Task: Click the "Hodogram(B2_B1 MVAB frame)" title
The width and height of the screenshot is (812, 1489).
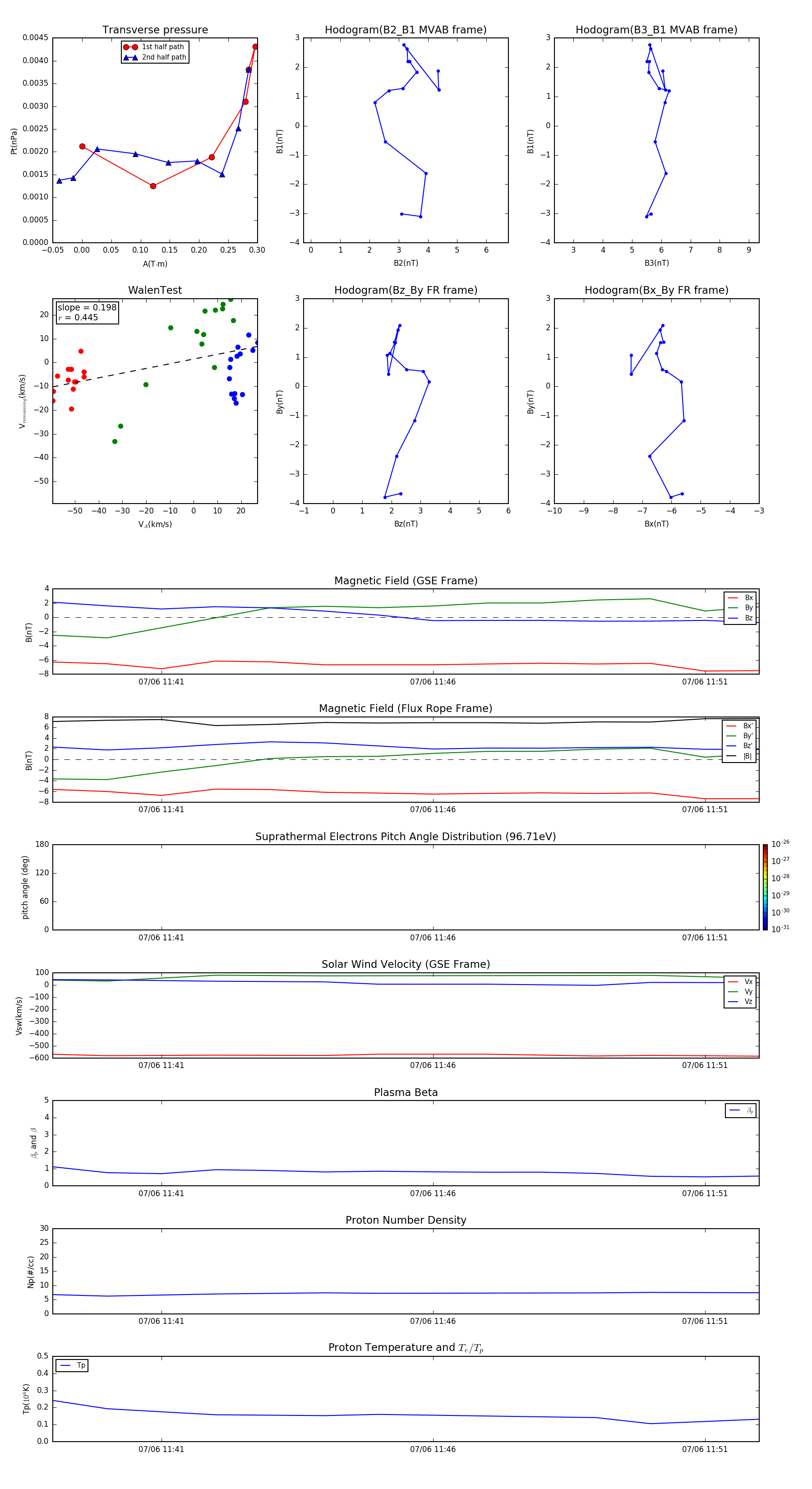Action: 406,30
